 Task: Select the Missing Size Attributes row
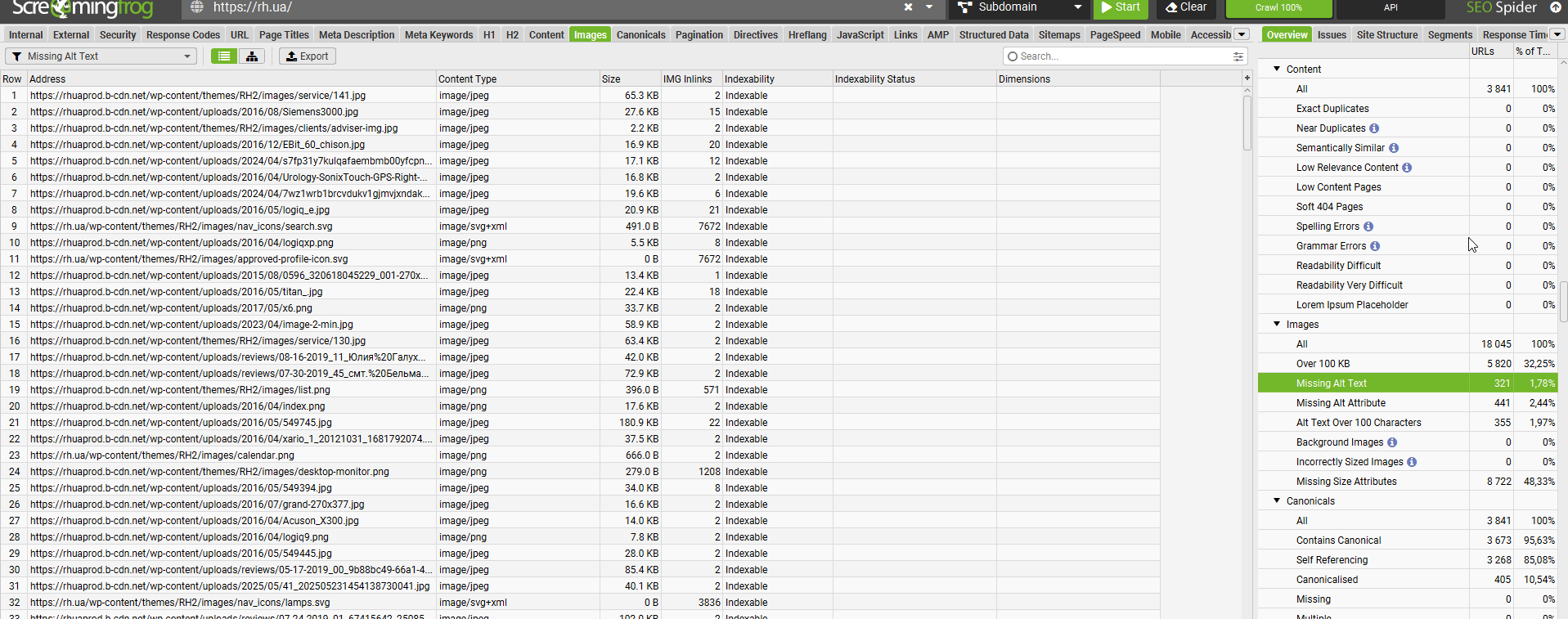[1407, 482]
